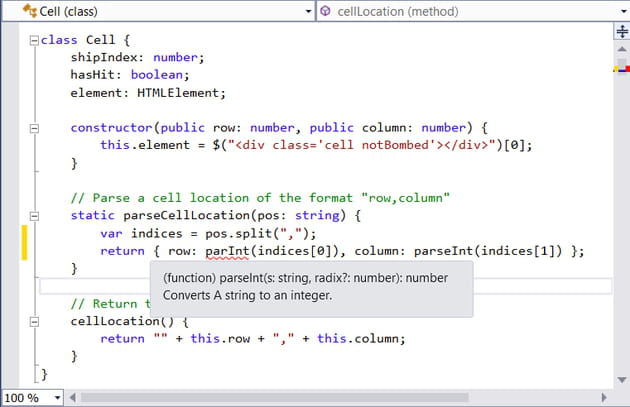Click the horizontal scrollbar right arrow

(604, 398)
